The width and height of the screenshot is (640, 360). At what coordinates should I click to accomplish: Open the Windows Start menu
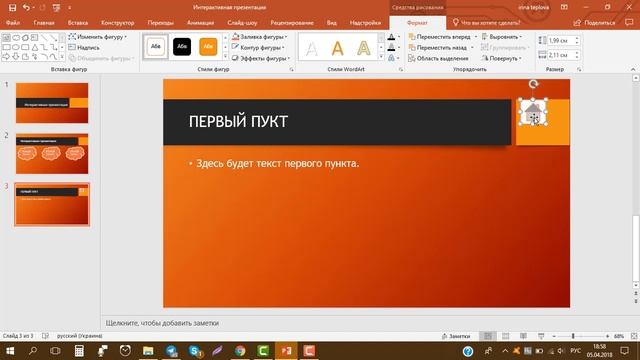click(10, 351)
